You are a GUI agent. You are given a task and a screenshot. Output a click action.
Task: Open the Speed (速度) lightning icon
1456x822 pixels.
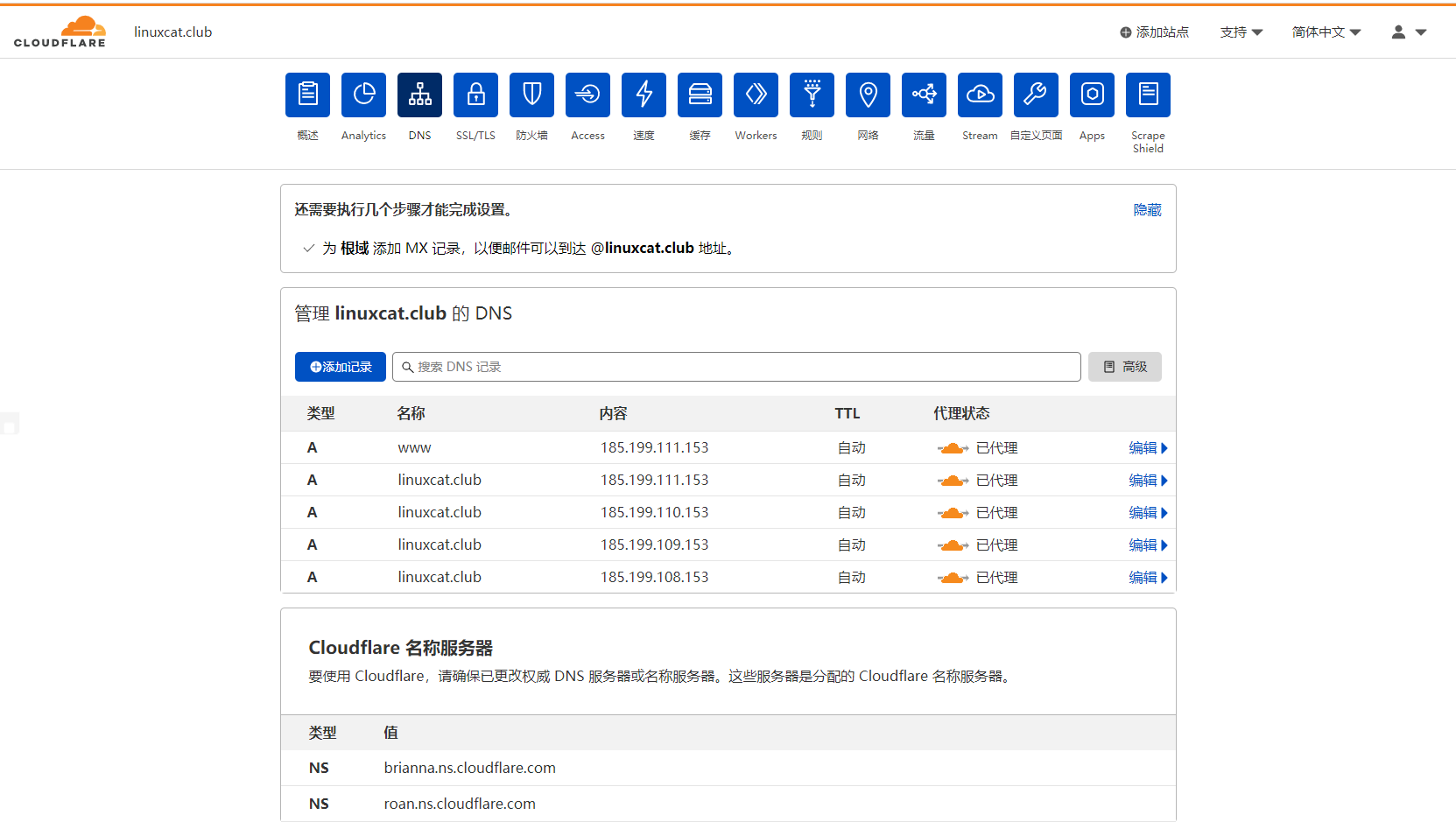pyautogui.click(x=644, y=95)
